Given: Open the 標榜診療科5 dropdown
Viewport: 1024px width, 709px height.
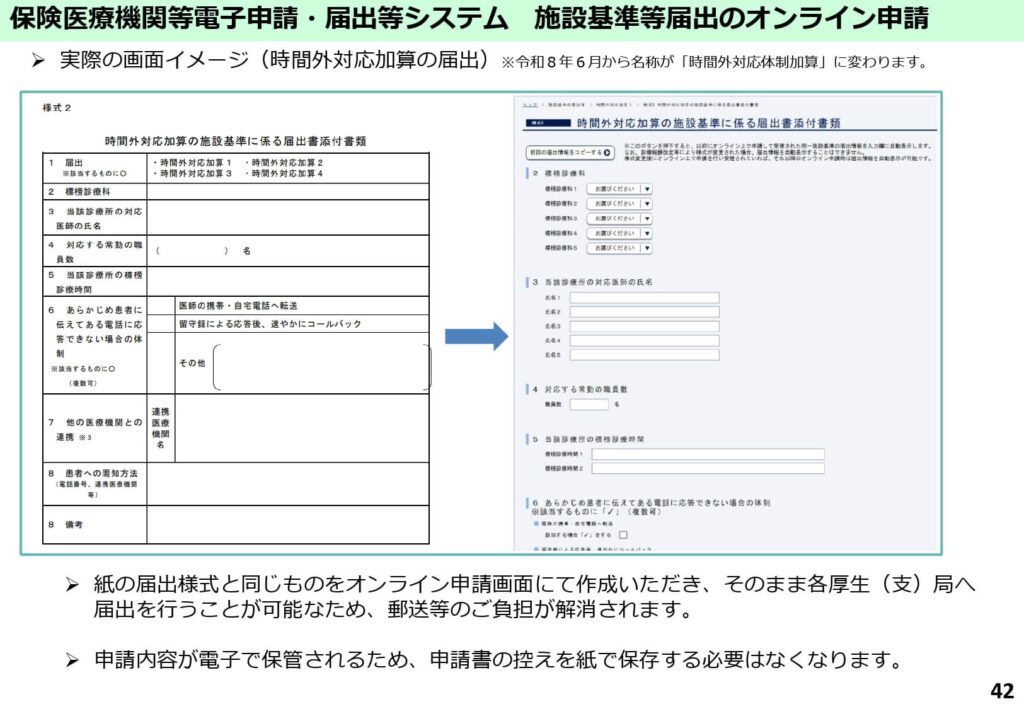Looking at the screenshot, I should [x=619, y=247].
